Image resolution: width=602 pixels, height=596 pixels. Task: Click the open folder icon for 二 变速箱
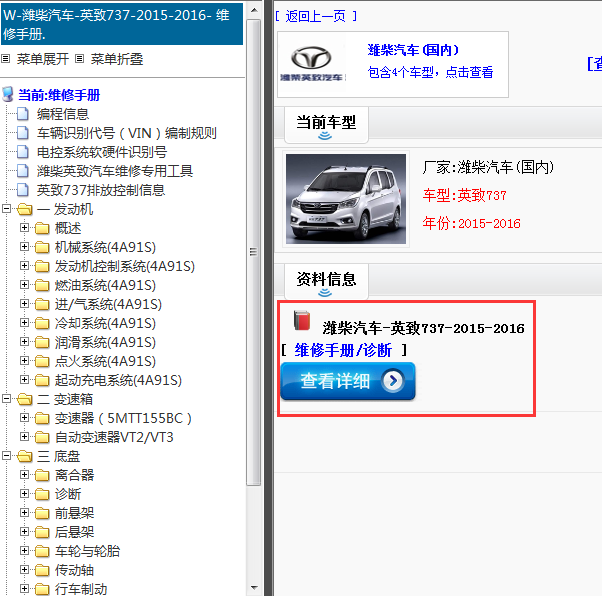click(25, 399)
